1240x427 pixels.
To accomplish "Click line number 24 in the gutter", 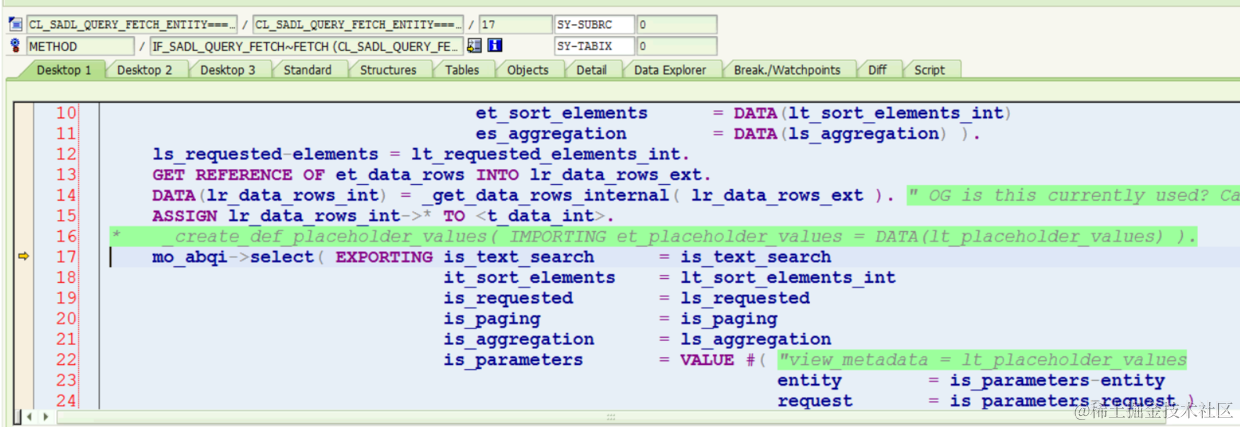I will point(66,400).
